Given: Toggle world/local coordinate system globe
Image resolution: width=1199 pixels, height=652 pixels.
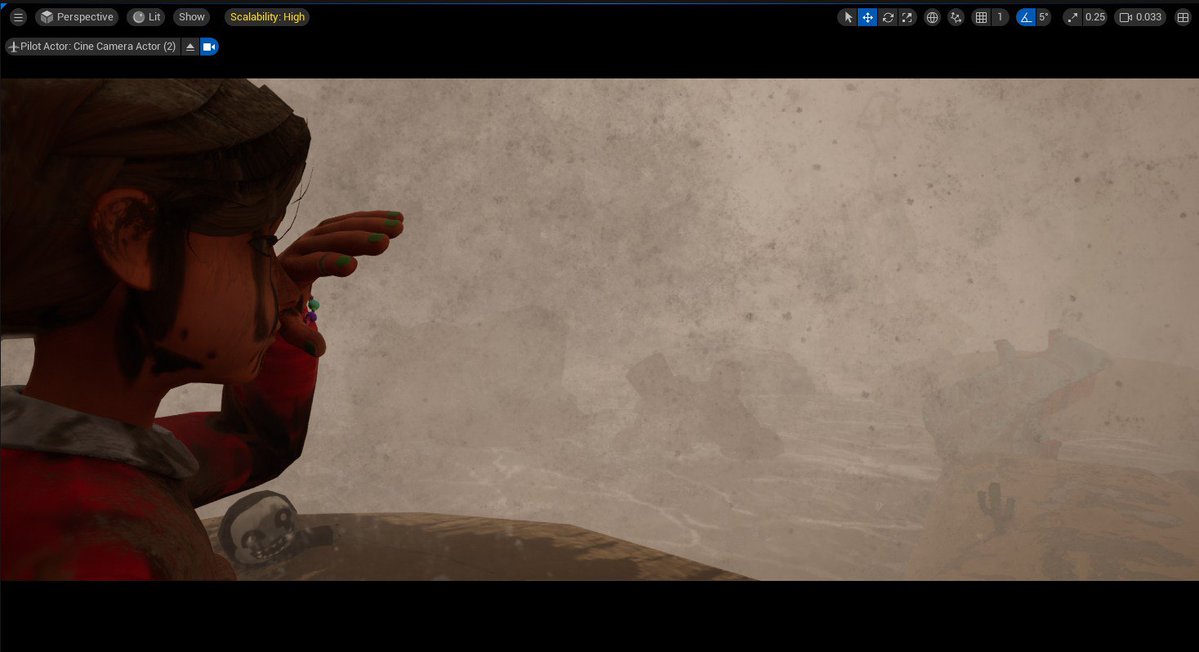Looking at the screenshot, I should coord(931,17).
